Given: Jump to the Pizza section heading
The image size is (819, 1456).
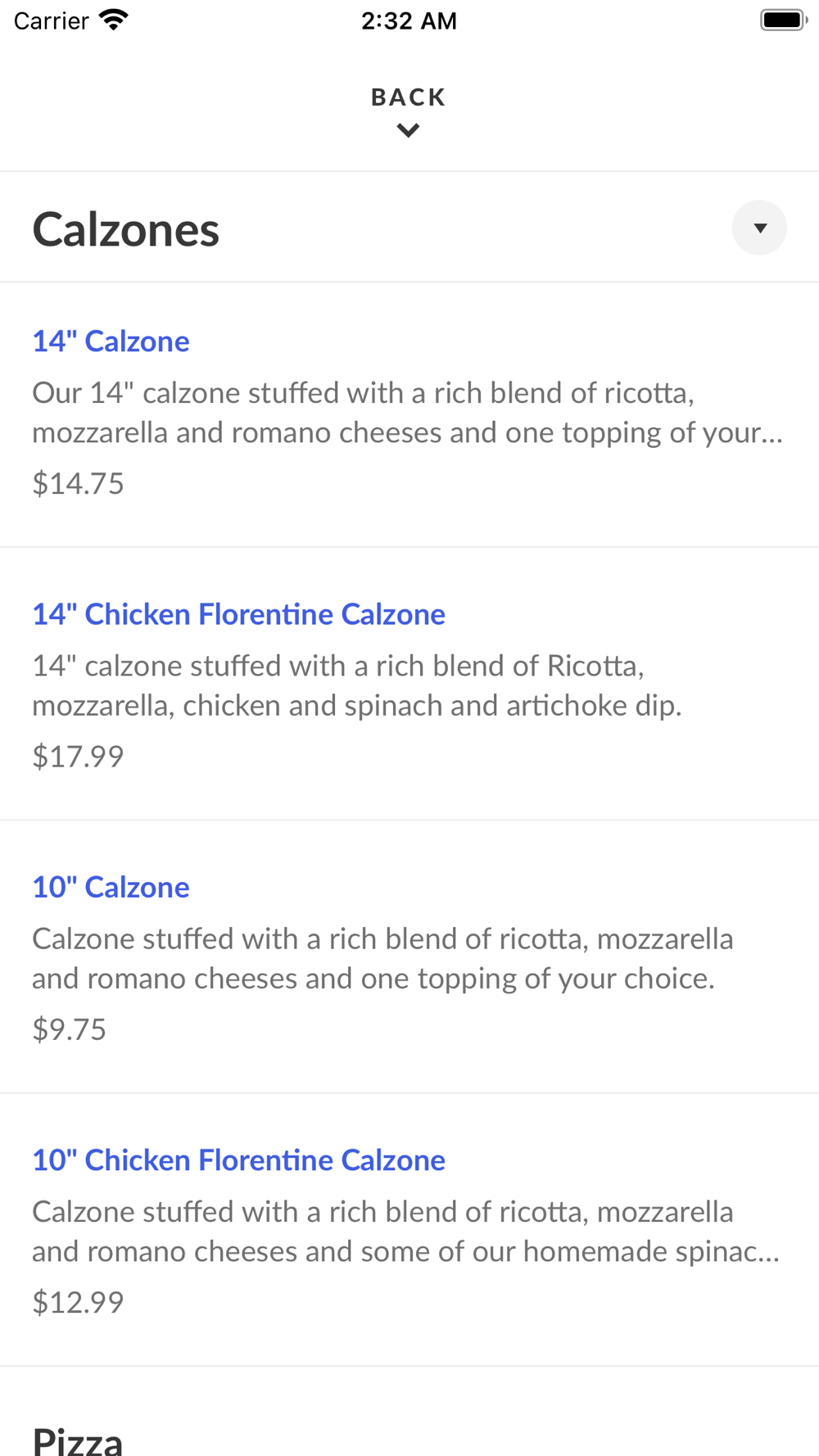Looking at the screenshot, I should [78, 1440].
